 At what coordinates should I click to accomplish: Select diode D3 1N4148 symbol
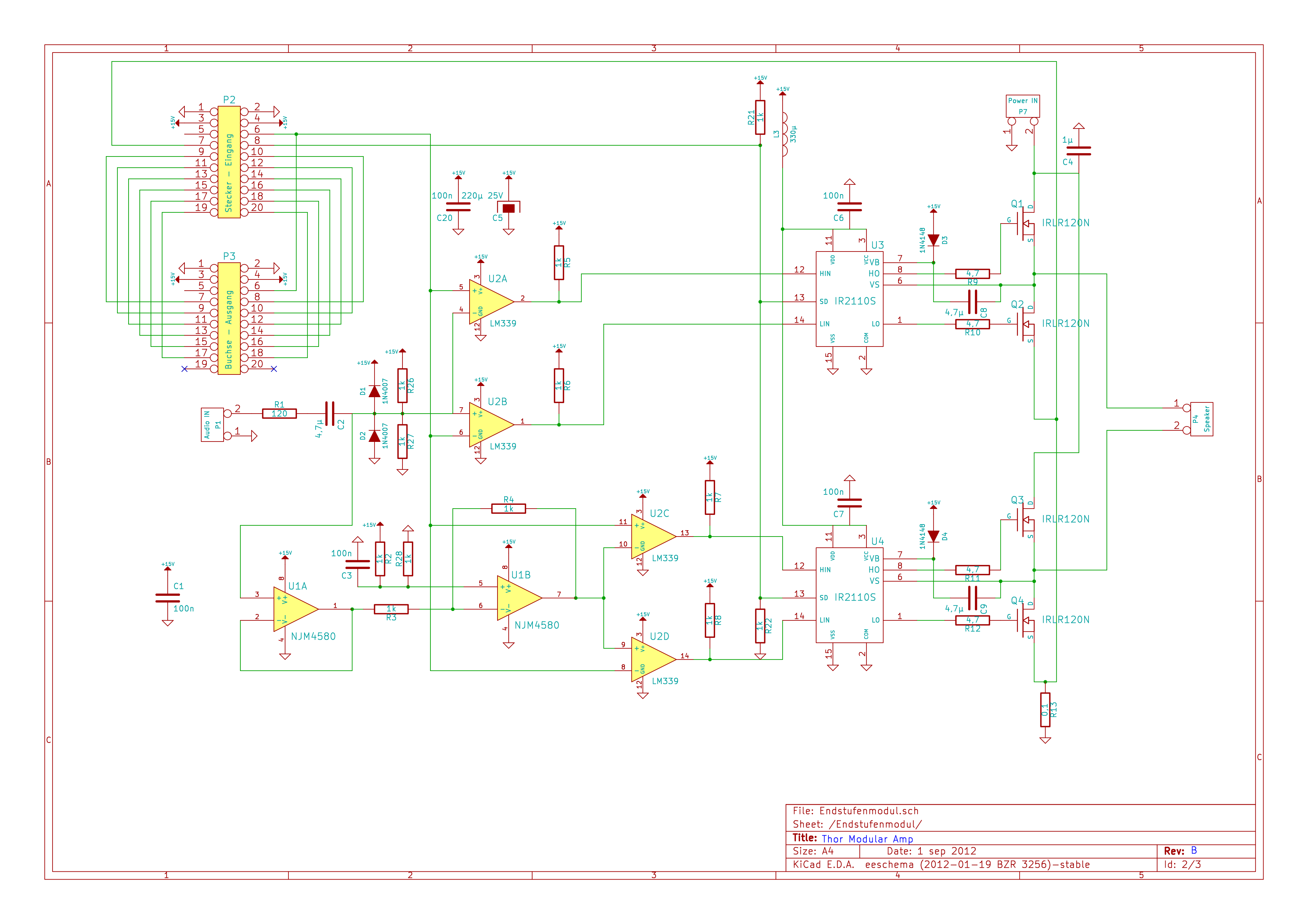pyautogui.click(x=933, y=240)
